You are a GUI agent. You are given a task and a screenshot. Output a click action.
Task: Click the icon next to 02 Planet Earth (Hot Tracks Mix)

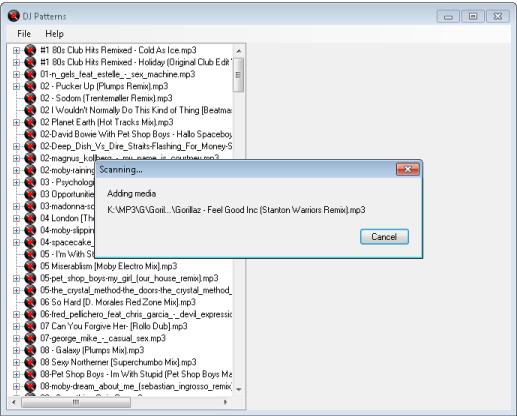coord(30,122)
